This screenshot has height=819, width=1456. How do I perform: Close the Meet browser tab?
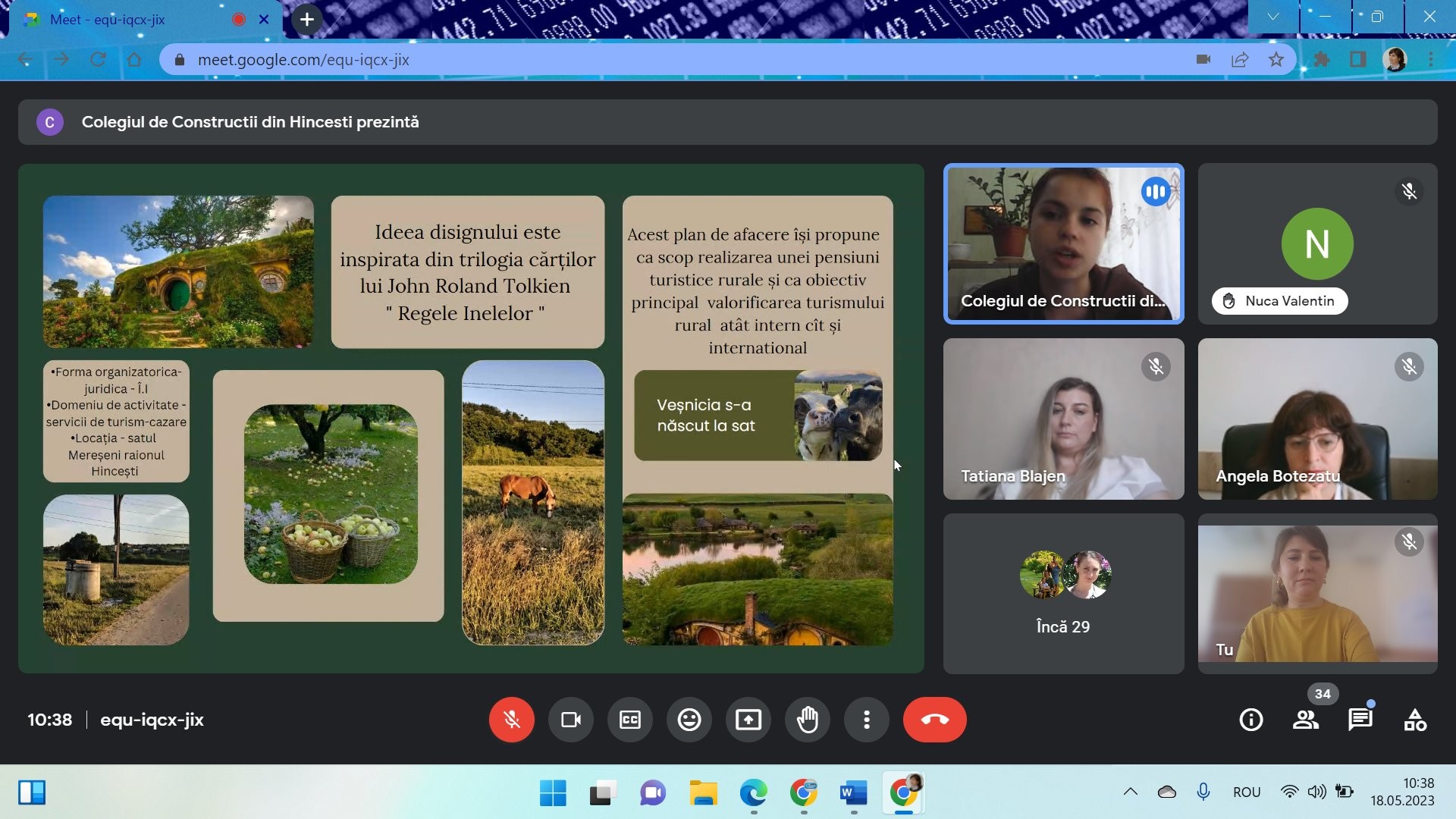264,20
